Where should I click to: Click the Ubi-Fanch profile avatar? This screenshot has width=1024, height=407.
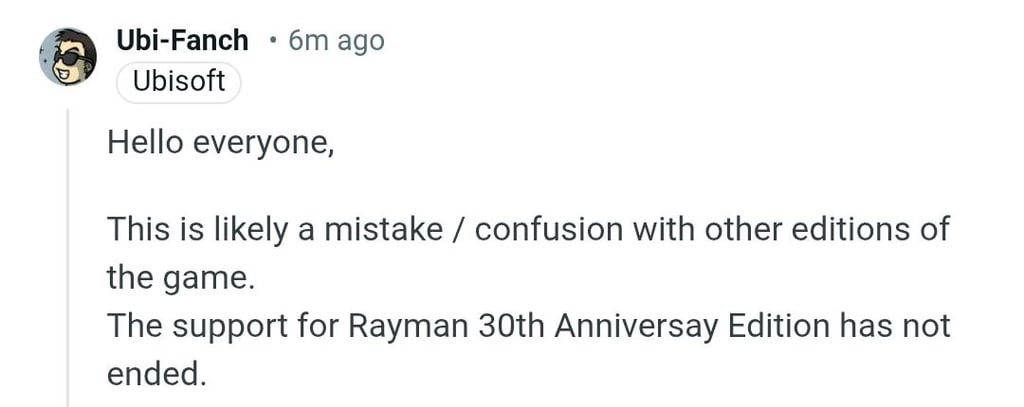click(x=68, y=56)
